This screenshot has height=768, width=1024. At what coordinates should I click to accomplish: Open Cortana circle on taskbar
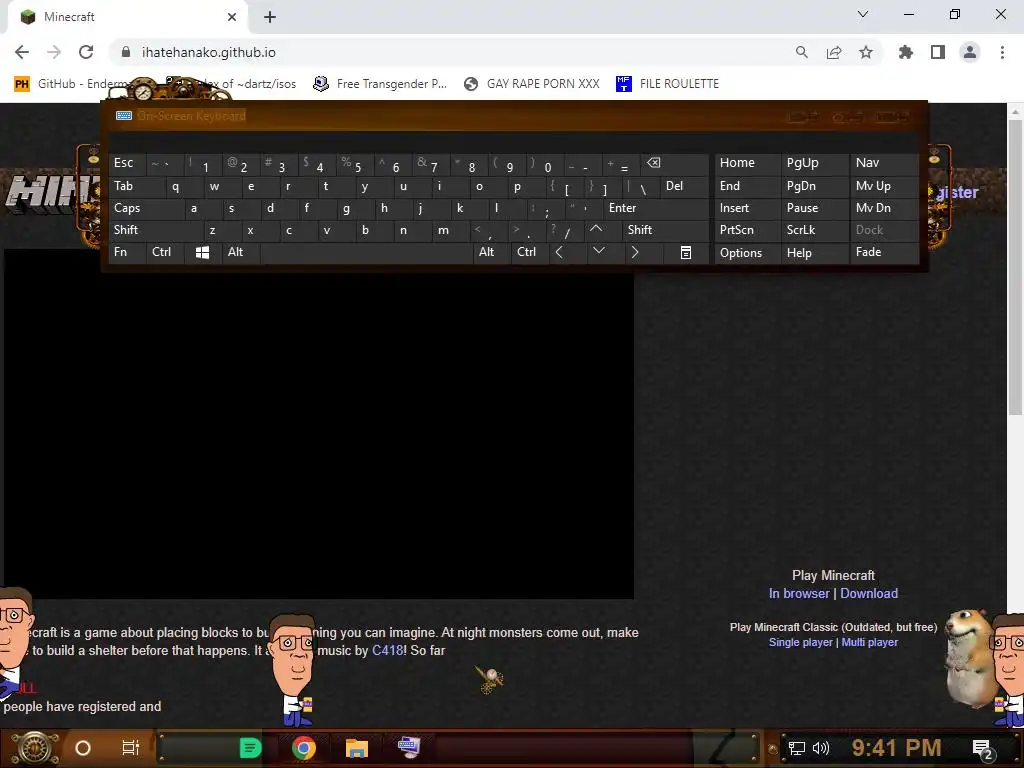[x=83, y=748]
